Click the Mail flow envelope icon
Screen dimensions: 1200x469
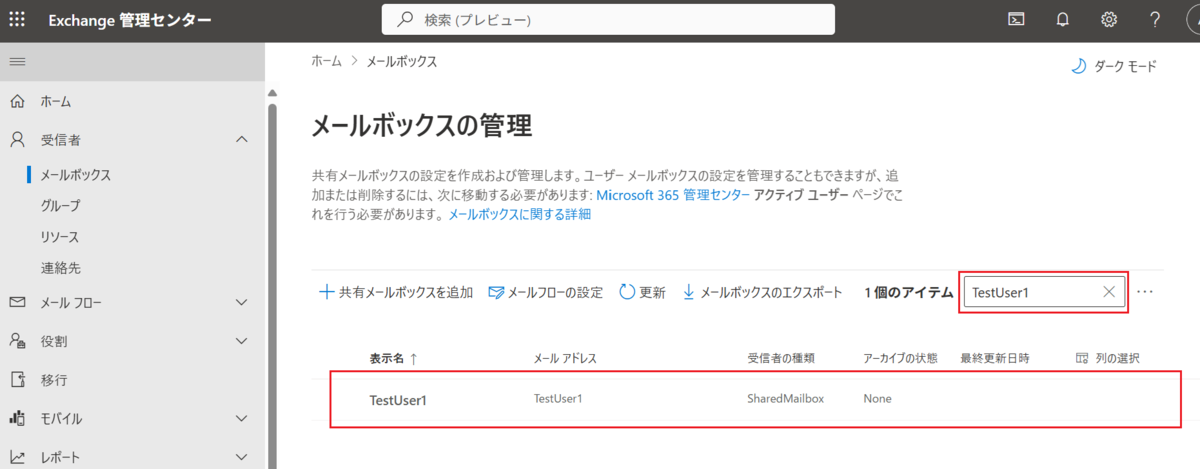17,302
